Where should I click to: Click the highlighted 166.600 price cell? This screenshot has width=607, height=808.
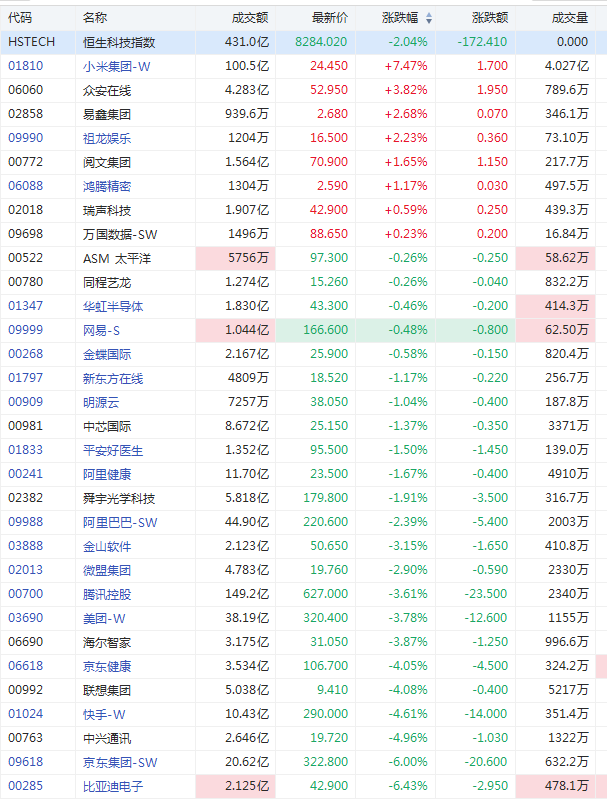(x=315, y=330)
